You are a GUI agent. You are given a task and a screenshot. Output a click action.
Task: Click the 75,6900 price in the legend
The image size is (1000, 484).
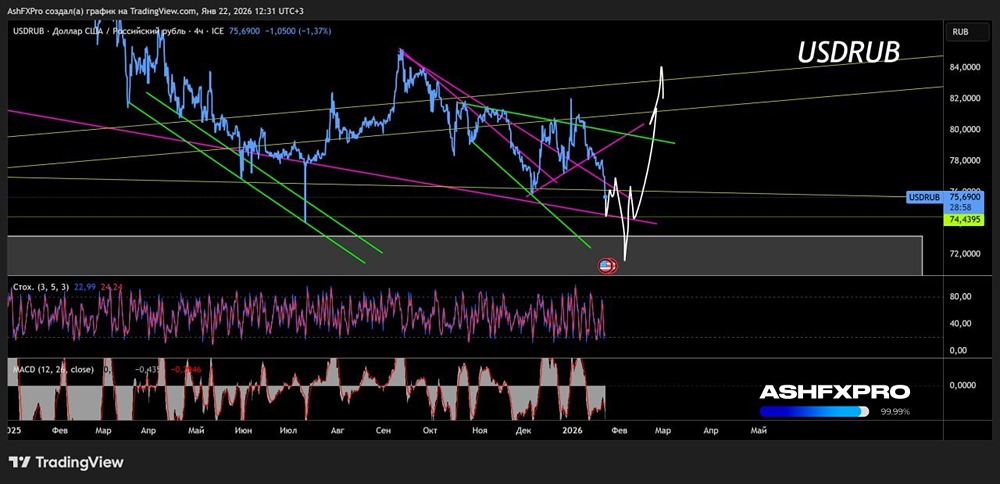(244, 31)
